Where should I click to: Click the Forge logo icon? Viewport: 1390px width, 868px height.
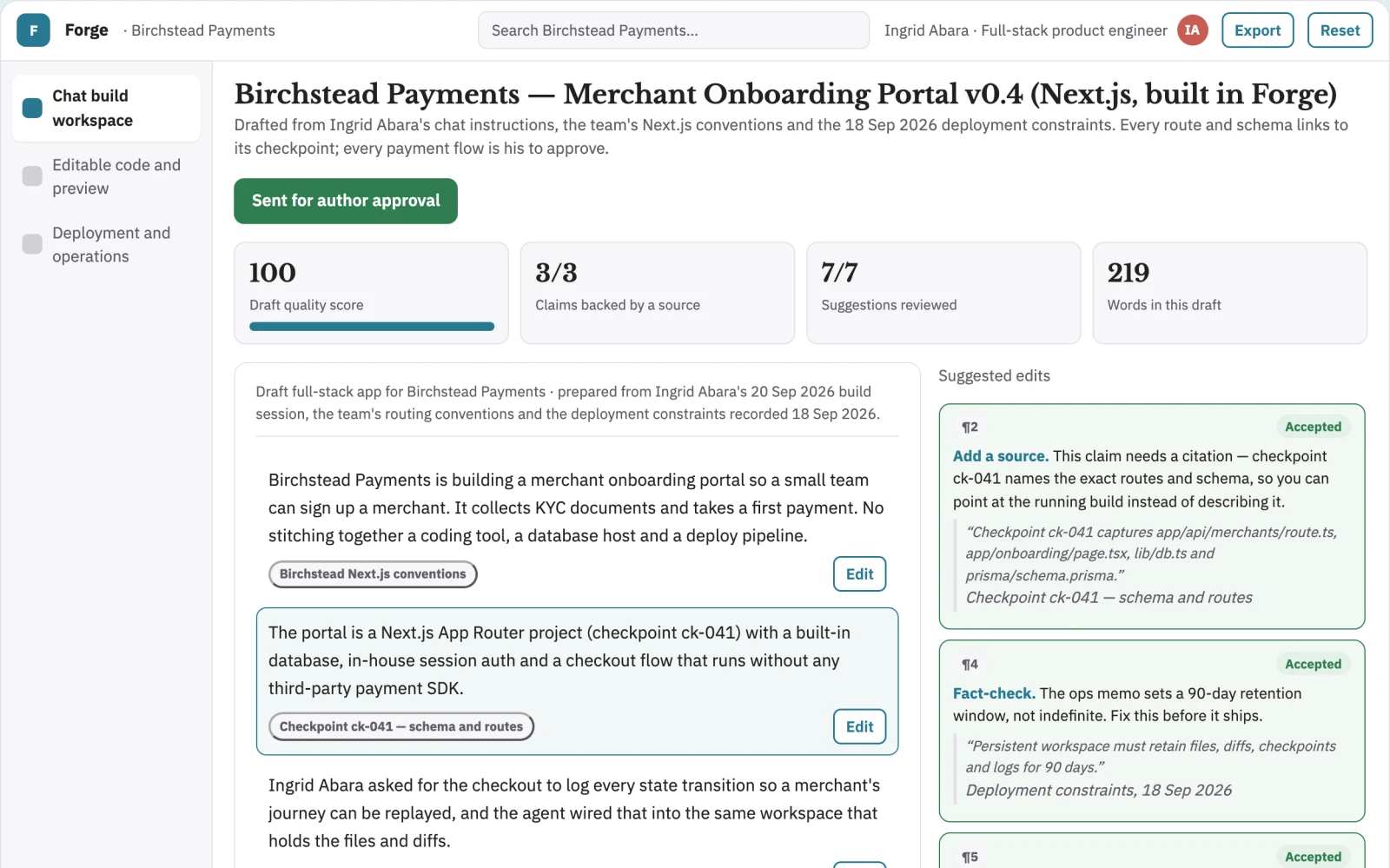[33, 30]
